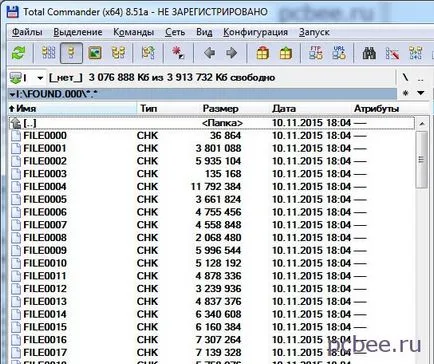Click the Multi-rename tool icon
This screenshot has width=434, height=364.
(x=392, y=53)
